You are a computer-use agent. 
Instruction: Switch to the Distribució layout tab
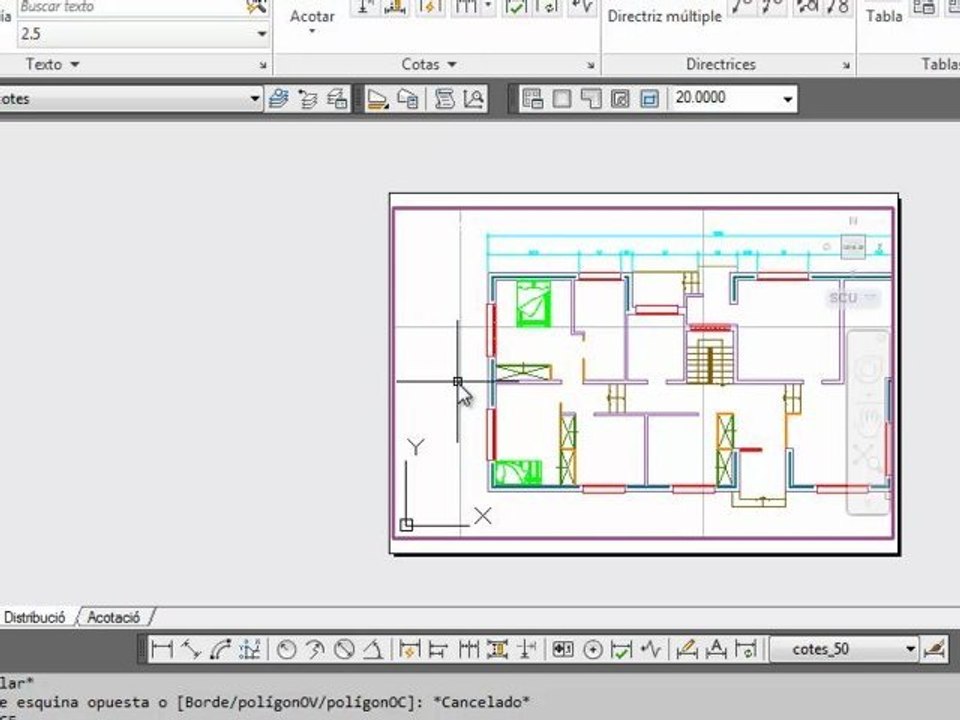pos(36,617)
